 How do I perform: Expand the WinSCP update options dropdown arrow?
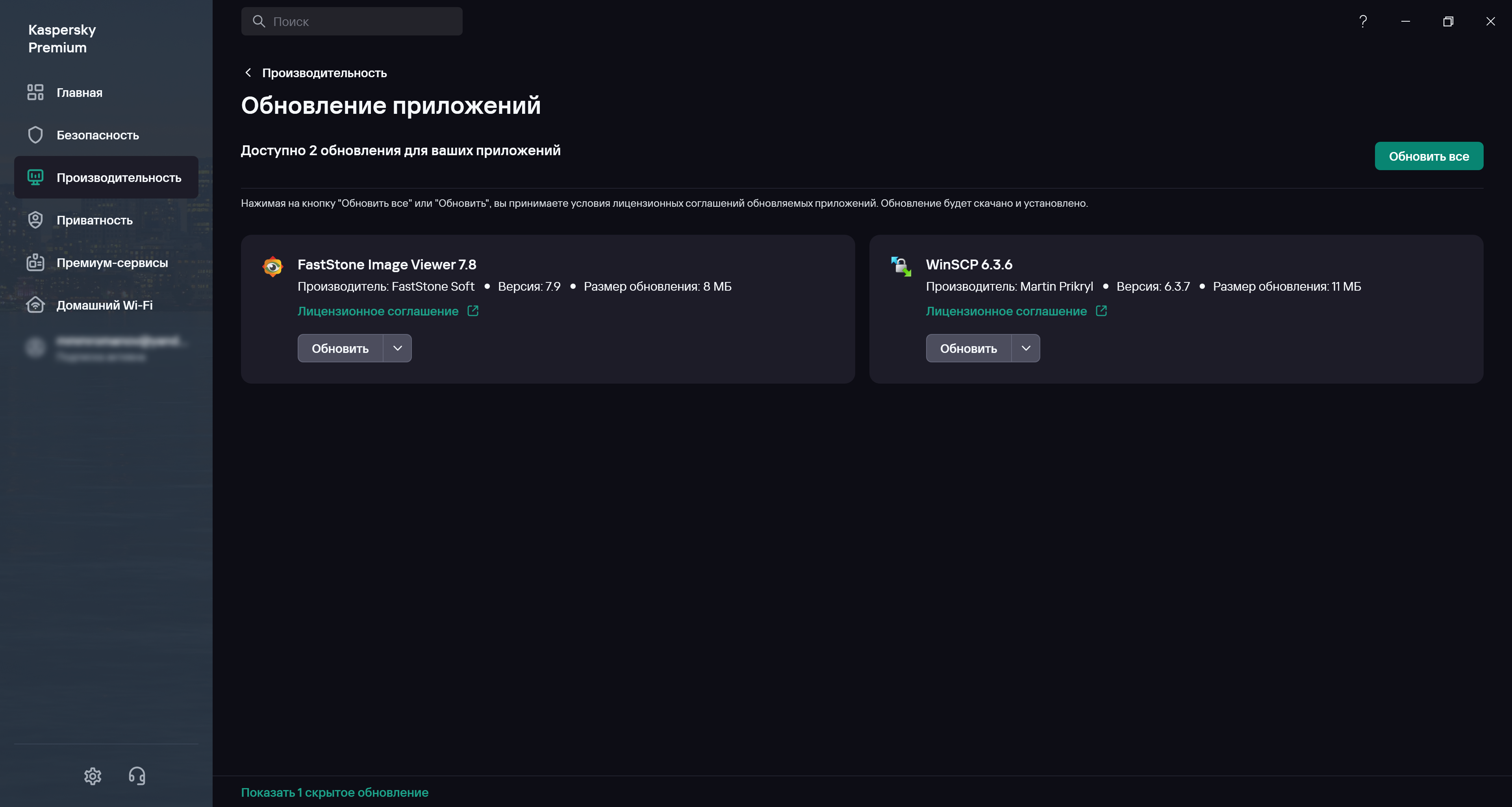1025,349
